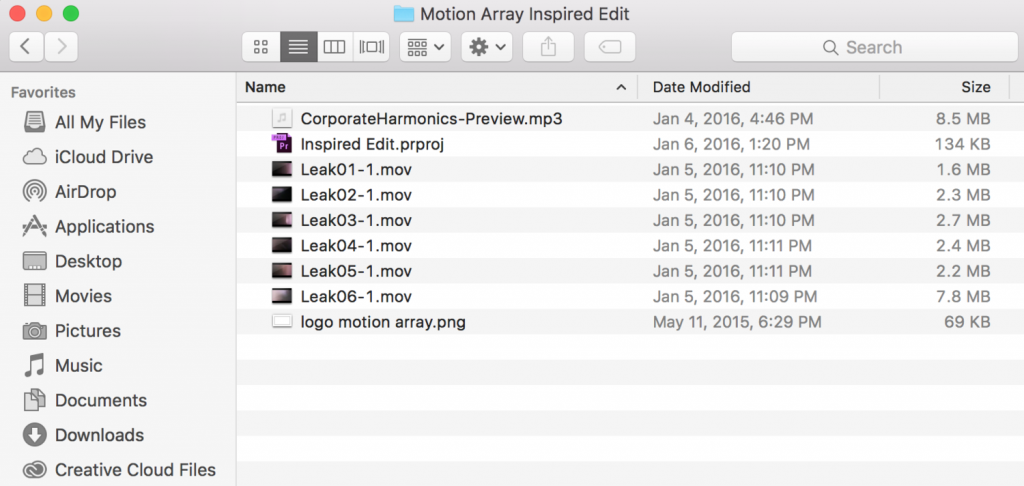
Task: Click the Music note icon
Action: 35,365
